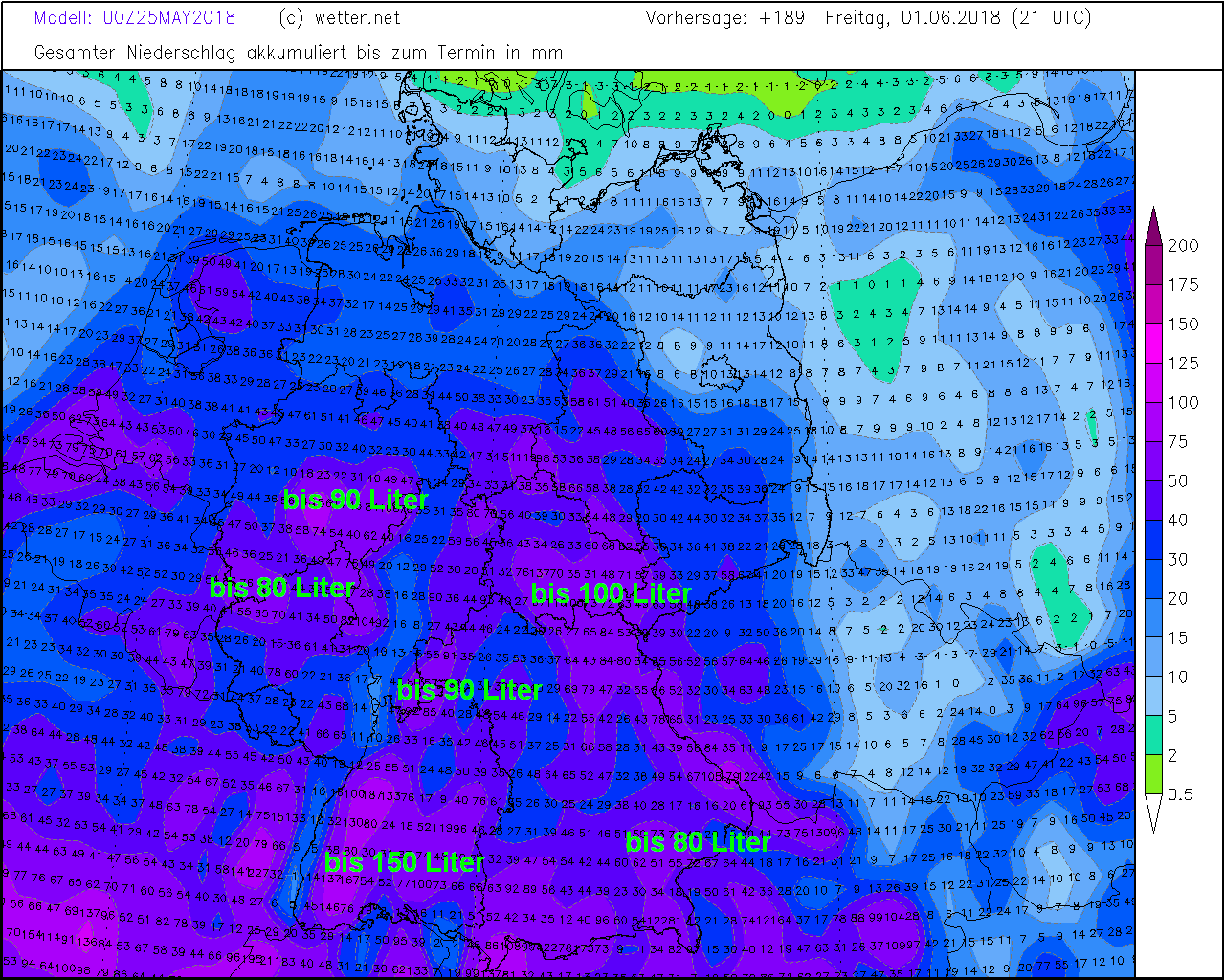The width and height of the screenshot is (1225, 980).
Task: Click the '200' label on the color legend
Action: (x=1183, y=246)
